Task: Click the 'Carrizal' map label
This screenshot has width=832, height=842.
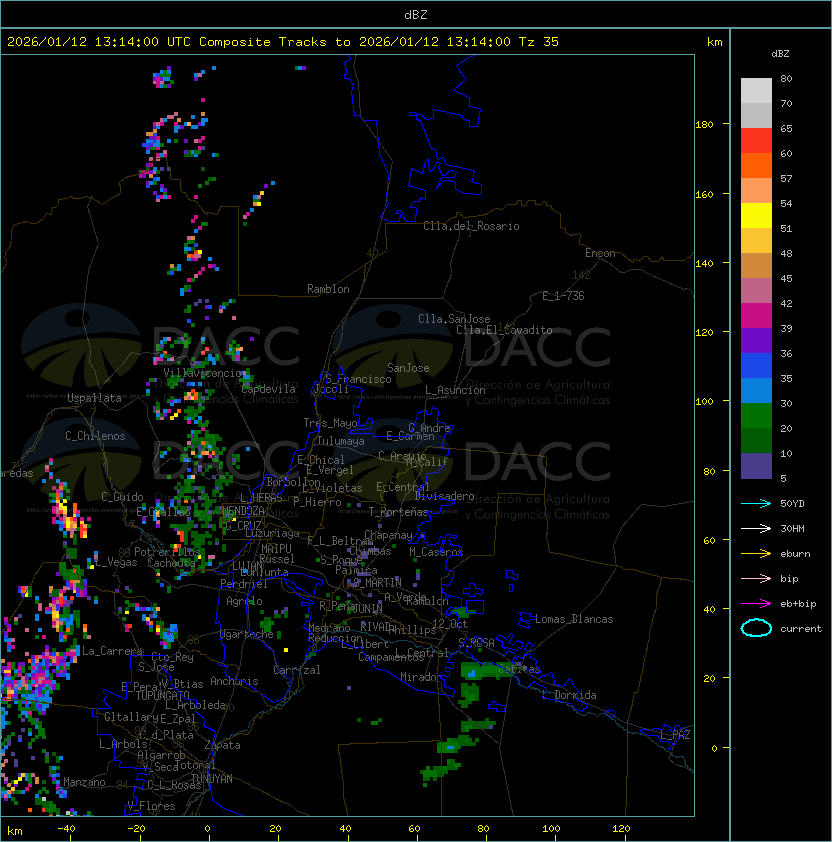Action: tap(297, 670)
